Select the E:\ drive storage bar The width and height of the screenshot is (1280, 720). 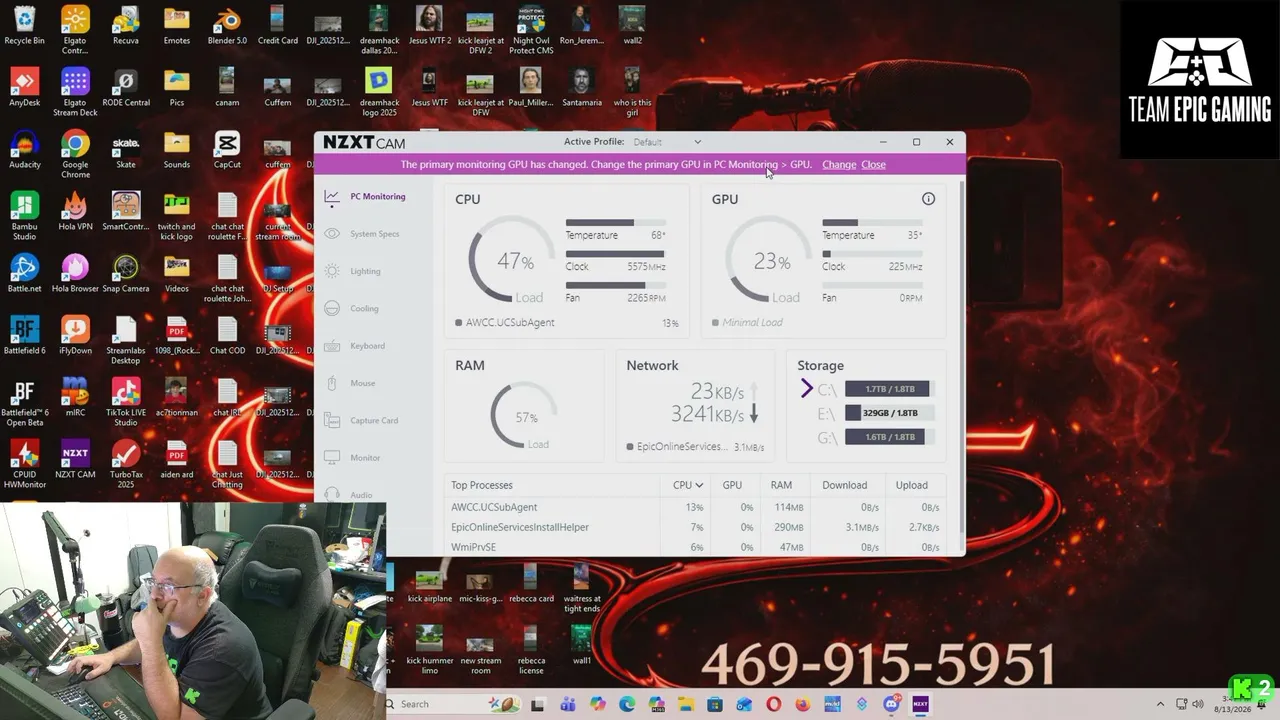(x=889, y=413)
